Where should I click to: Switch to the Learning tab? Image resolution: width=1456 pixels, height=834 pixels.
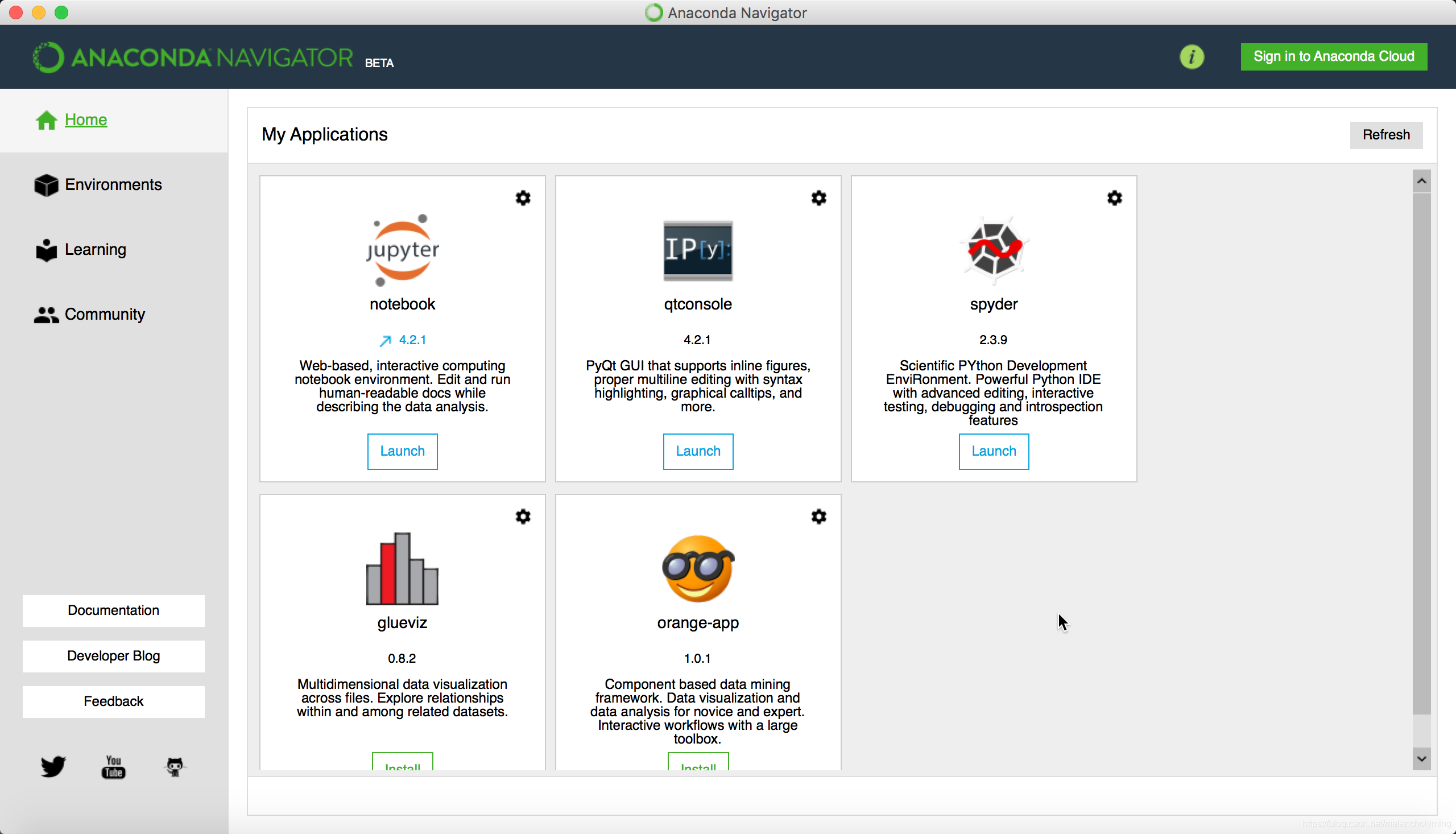95,250
